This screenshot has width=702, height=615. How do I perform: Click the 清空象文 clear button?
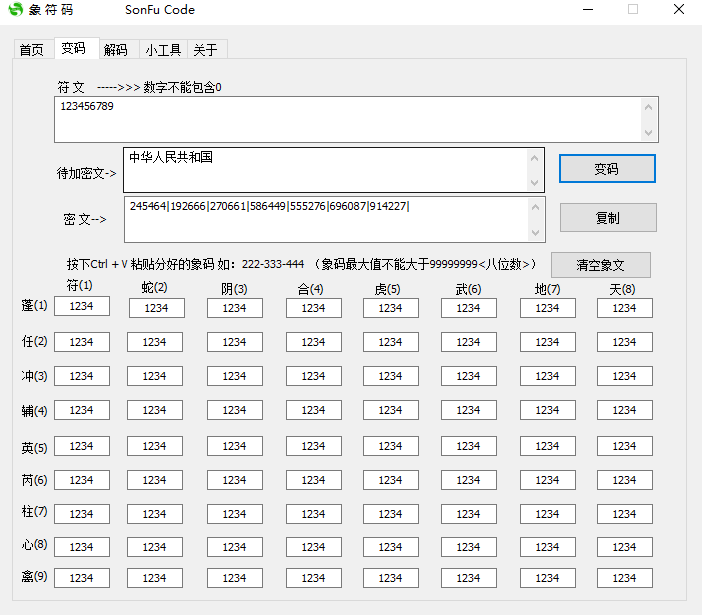click(x=600, y=265)
